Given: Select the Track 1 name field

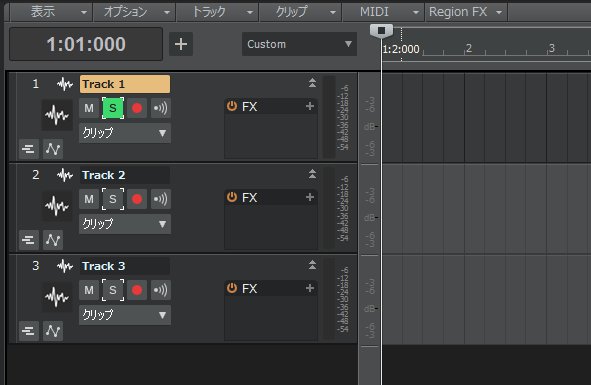Looking at the screenshot, I should coord(125,84).
